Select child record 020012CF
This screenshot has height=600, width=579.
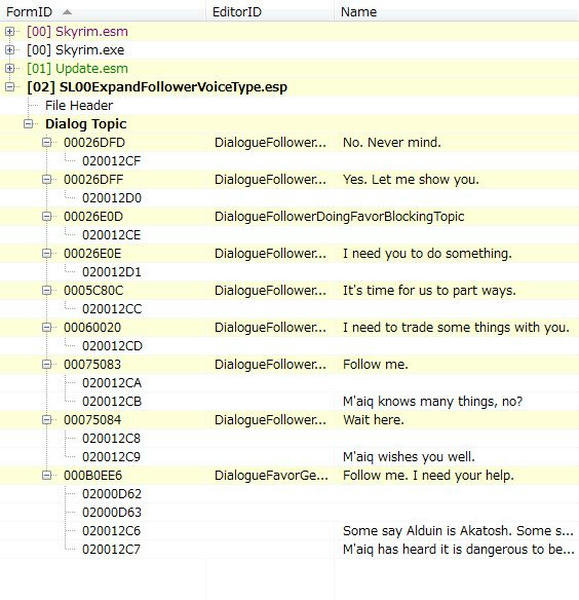coord(111,161)
